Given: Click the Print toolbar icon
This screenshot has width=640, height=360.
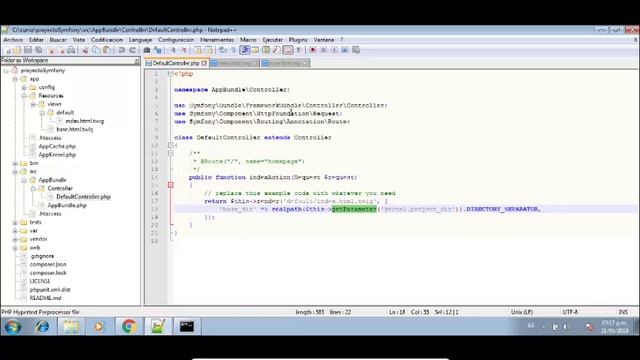Looking at the screenshot, I should point(71,50).
